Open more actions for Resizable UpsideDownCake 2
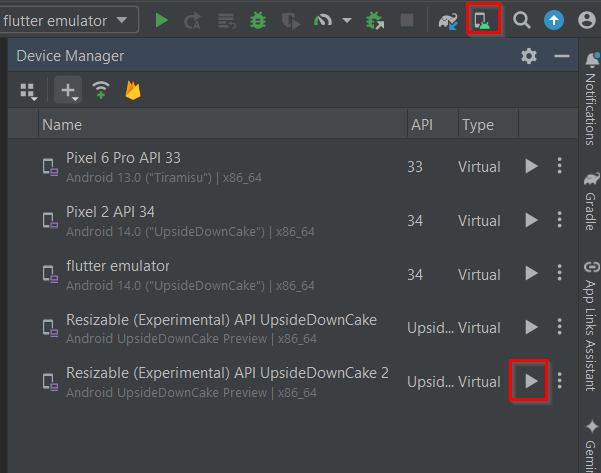Viewport: 601px width, 473px height. tap(560, 380)
